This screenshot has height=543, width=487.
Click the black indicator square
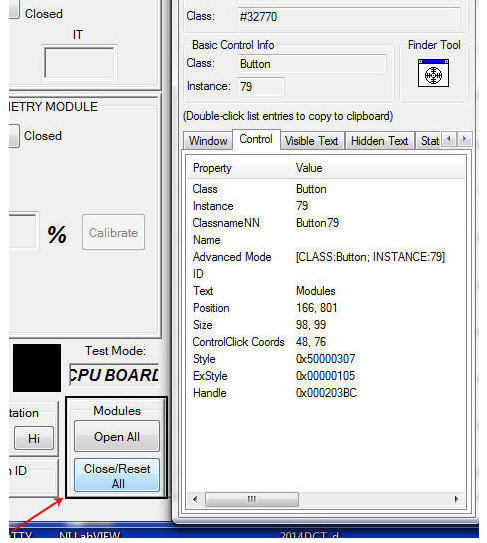pyautogui.click(x=37, y=368)
